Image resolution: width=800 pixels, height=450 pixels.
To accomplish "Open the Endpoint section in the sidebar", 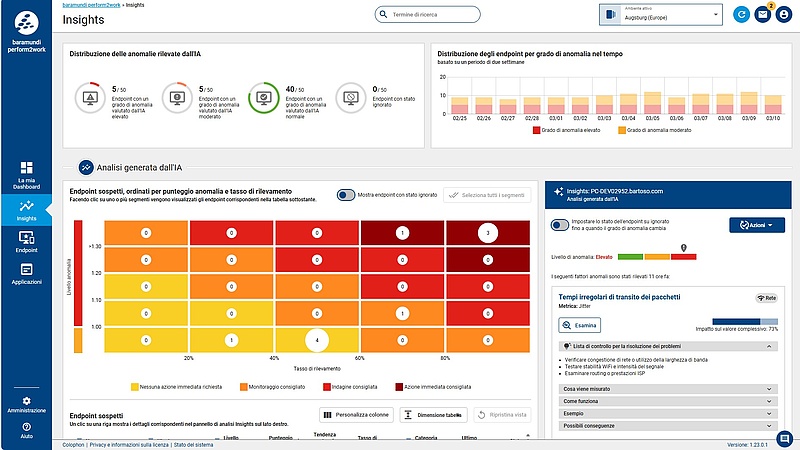I will click(26, 241).
